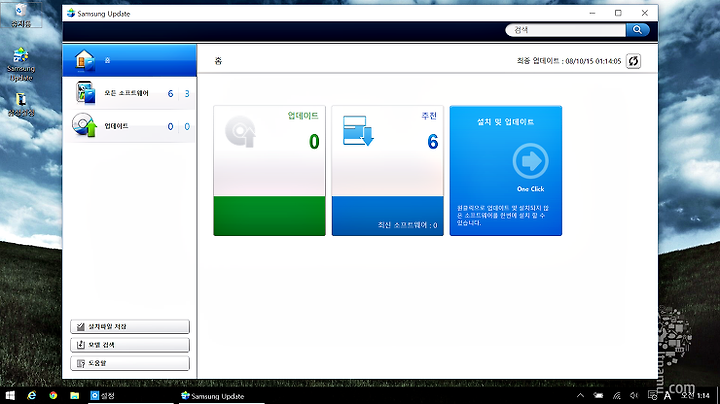Click the Samsung Update taskbar button
This screenshot has height=404, width=720.
click(x=222, y=396)
